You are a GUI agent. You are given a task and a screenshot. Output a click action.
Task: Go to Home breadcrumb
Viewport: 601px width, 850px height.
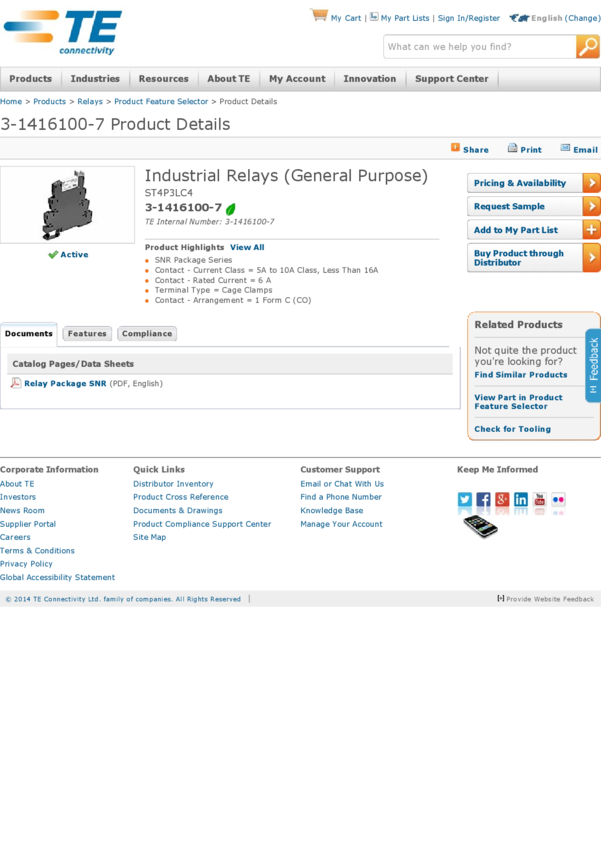(x=11, y=101)
